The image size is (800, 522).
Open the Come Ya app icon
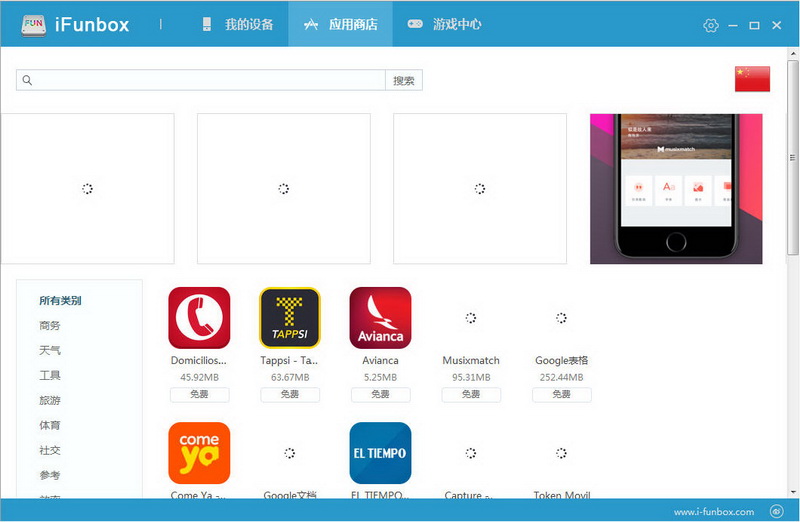[199, 453]
